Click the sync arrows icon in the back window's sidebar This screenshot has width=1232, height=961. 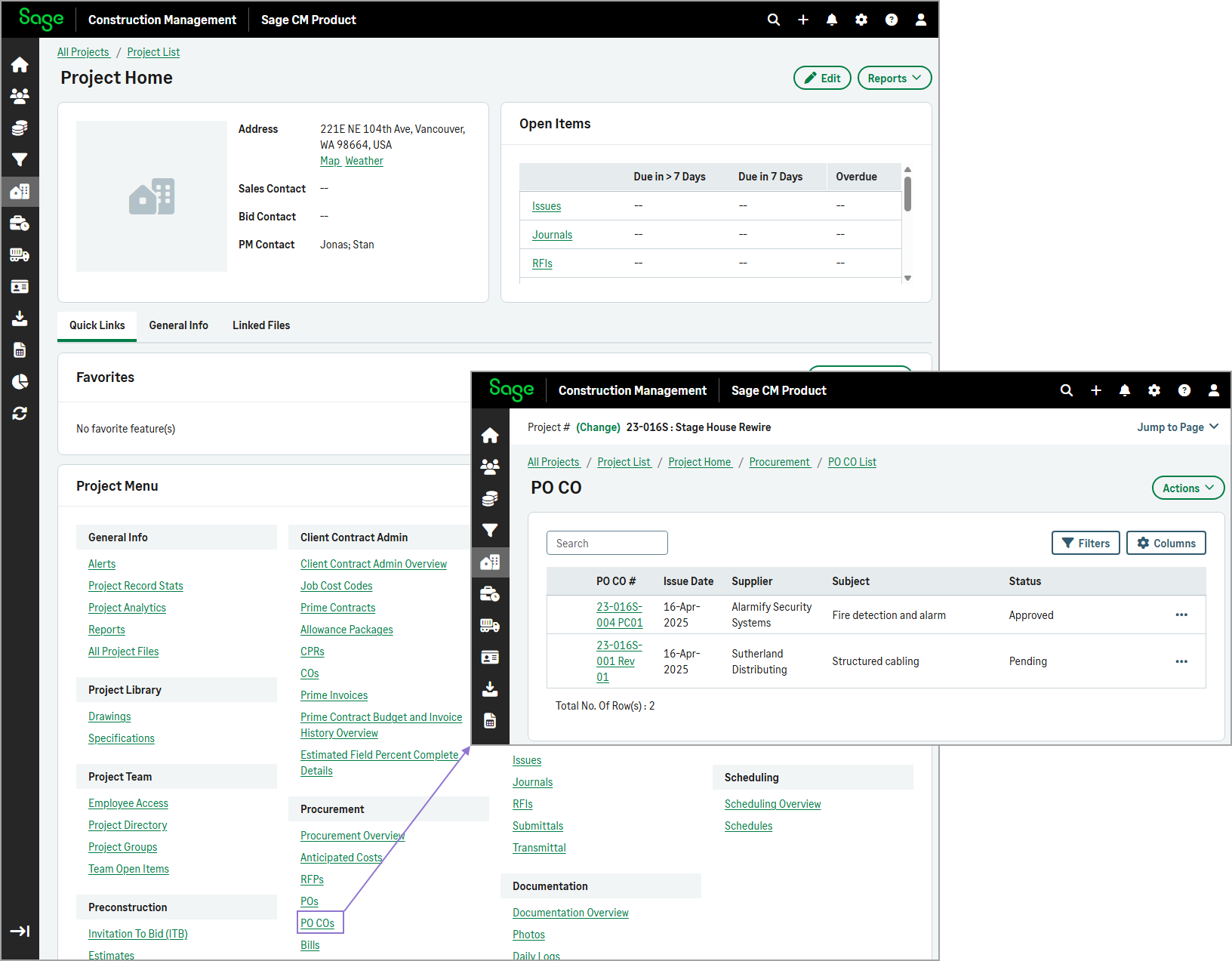coord(20,414)
